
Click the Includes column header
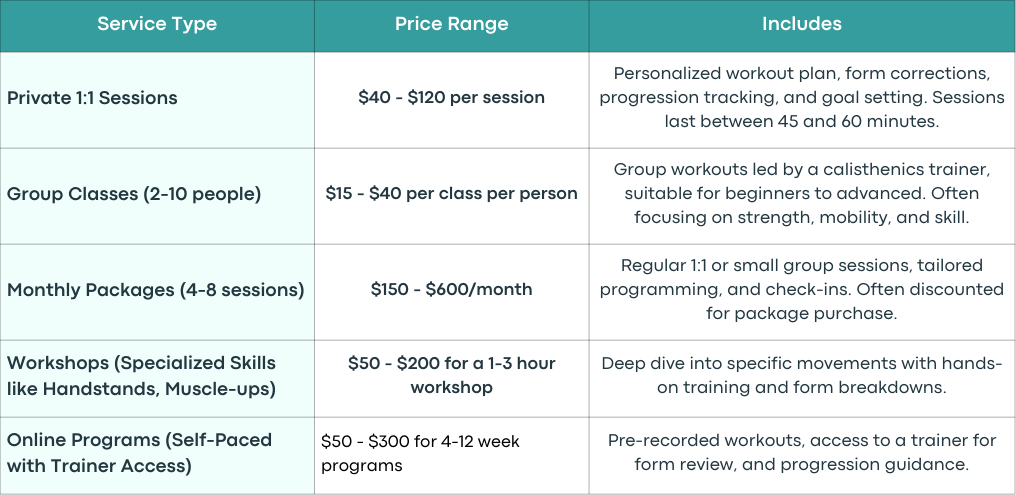(x=802, y=25)
